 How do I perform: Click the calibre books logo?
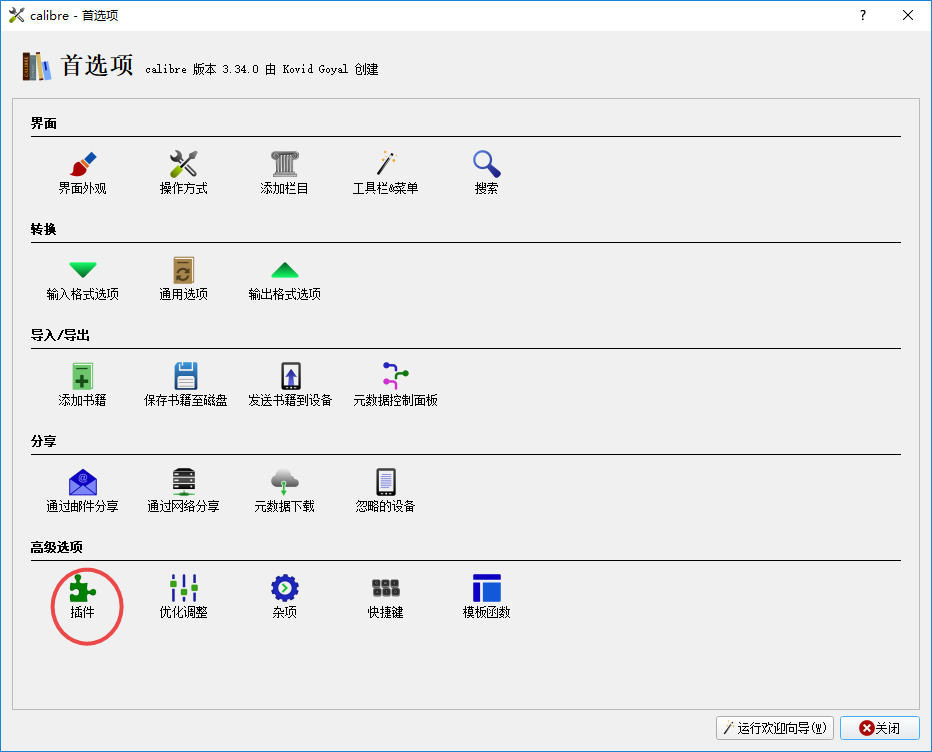pyautogui.click(x=37, y=66)
